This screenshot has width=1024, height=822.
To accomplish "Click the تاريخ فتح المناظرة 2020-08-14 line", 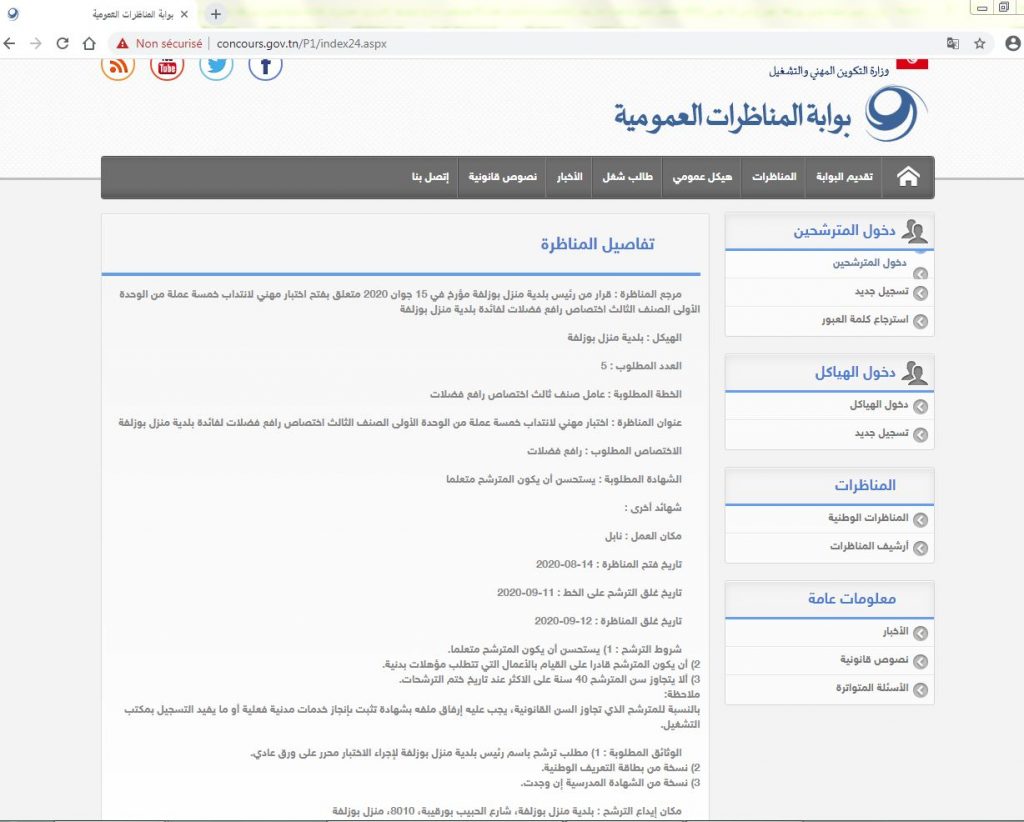I will [x=609, y=564].
